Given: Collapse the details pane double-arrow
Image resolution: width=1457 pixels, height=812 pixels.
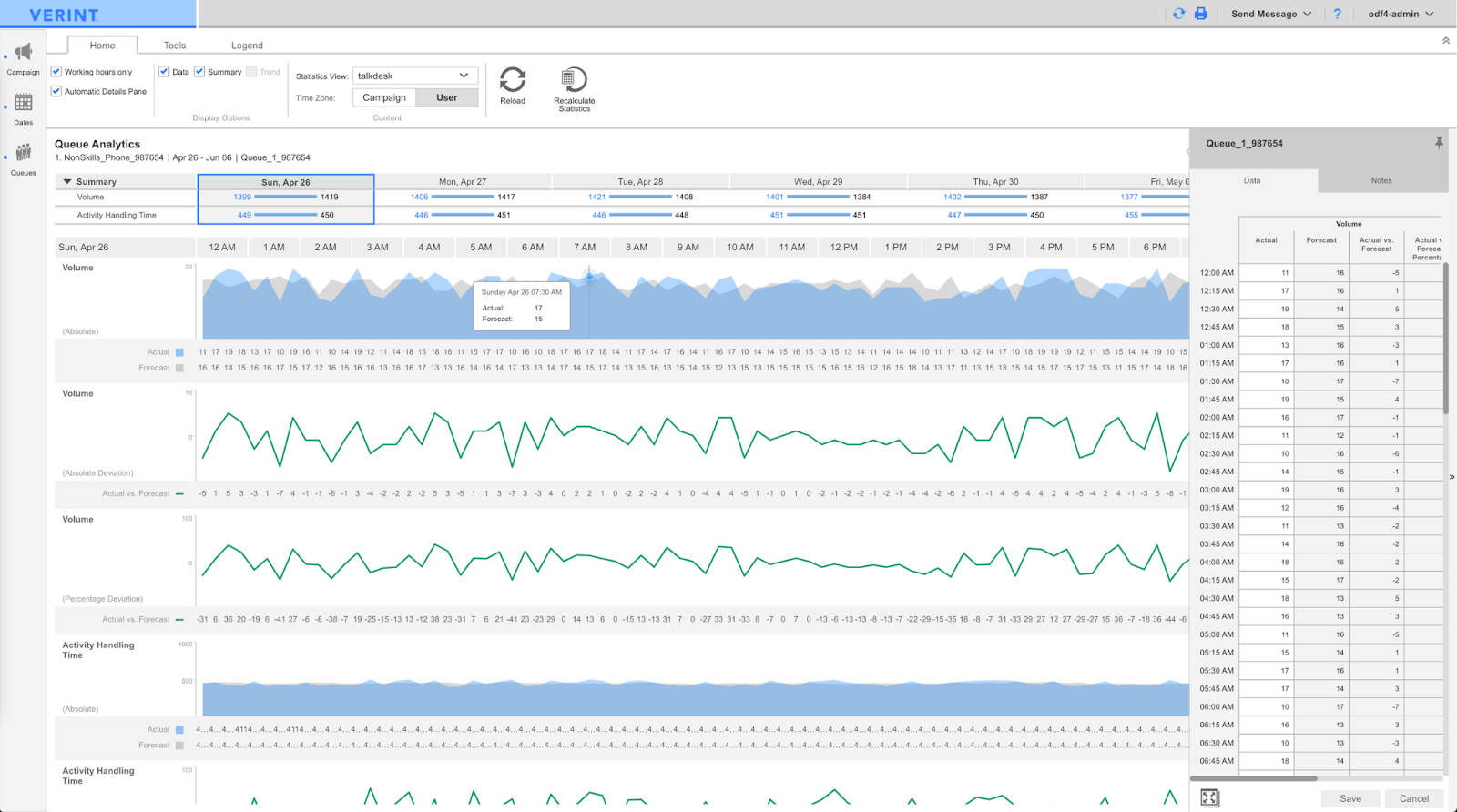Looking at the screenshot, I should pyautogui.click(x=1452, y=476).
